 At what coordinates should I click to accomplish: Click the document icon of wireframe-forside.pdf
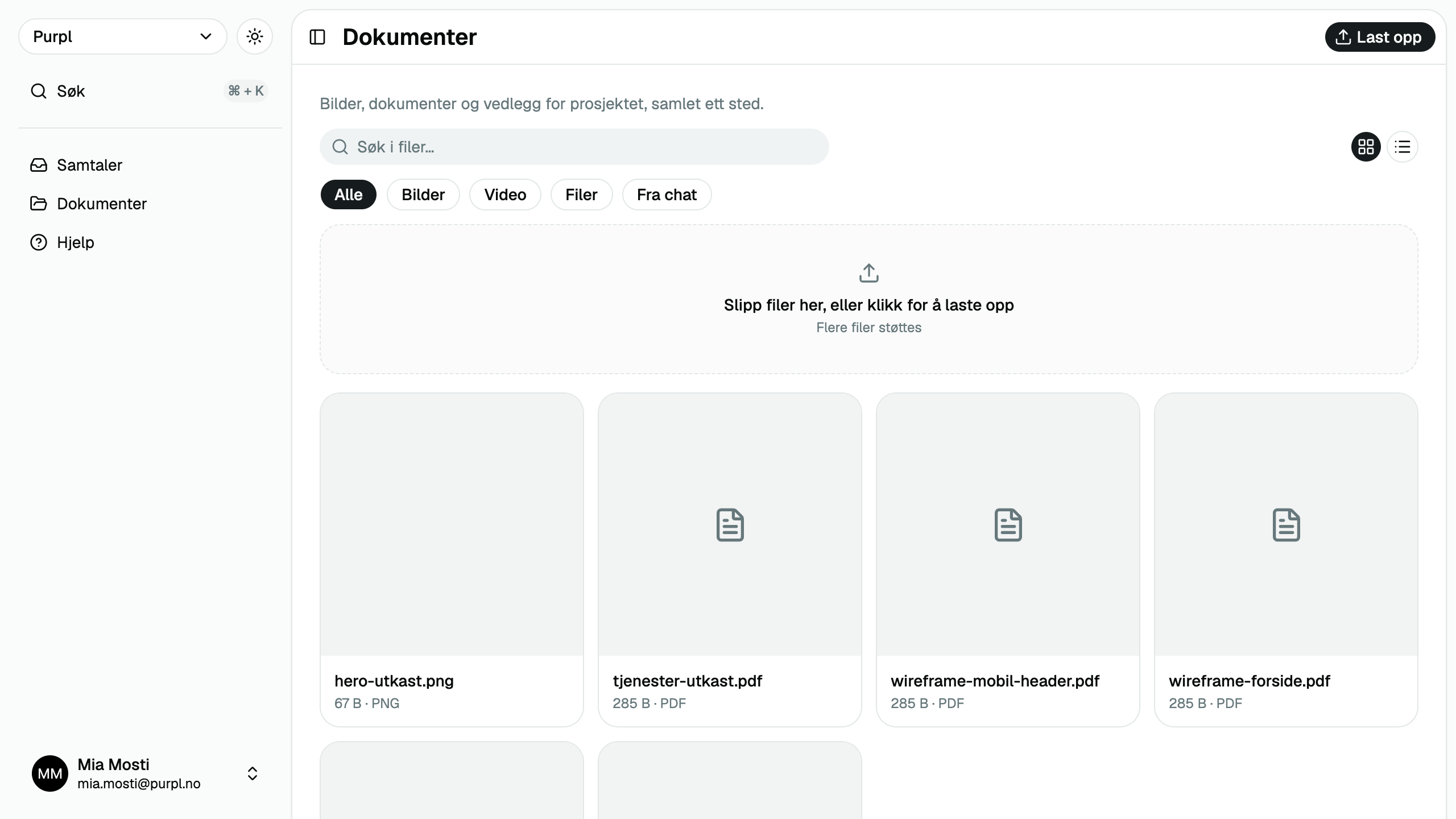(x=1286, y=525)
